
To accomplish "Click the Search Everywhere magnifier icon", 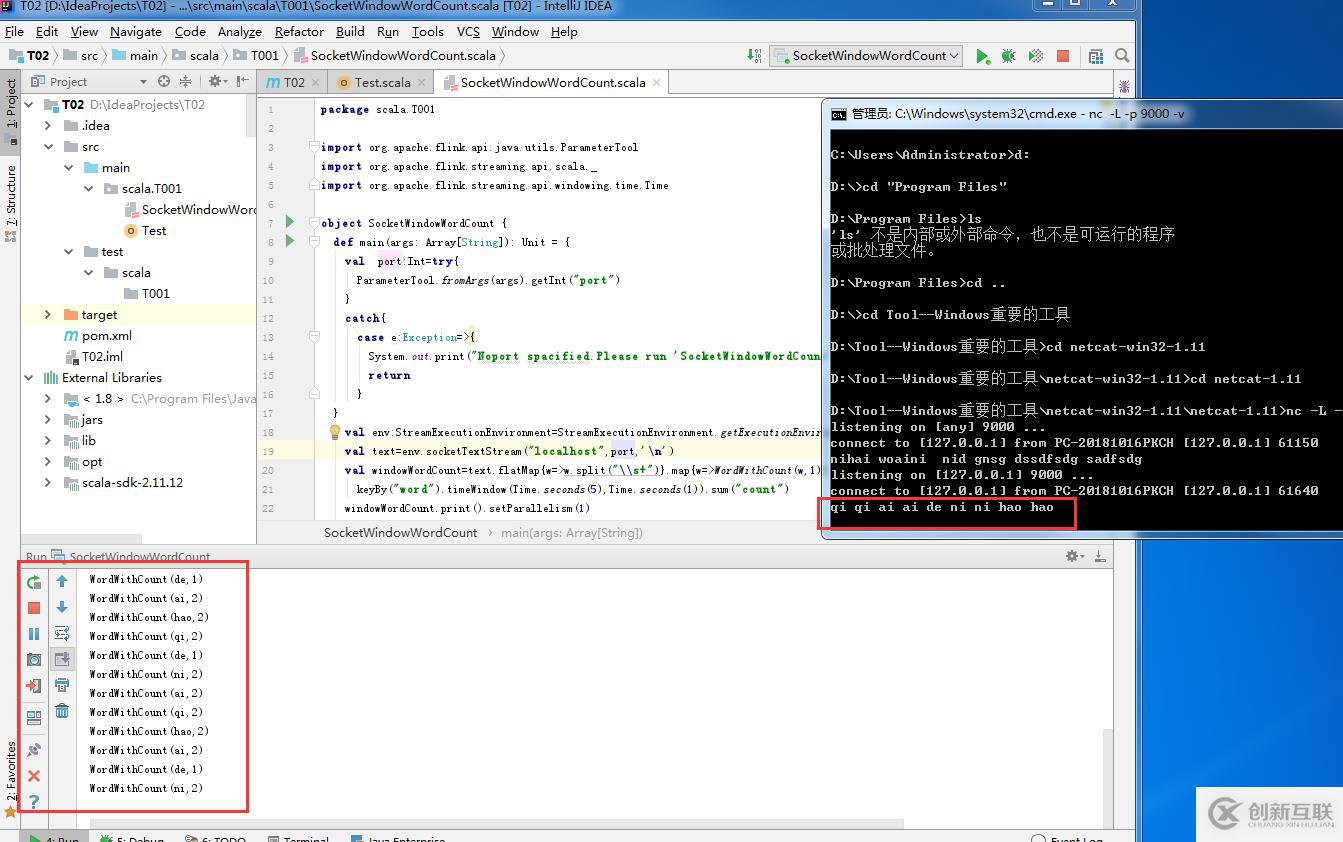I will coord(1122,56).
